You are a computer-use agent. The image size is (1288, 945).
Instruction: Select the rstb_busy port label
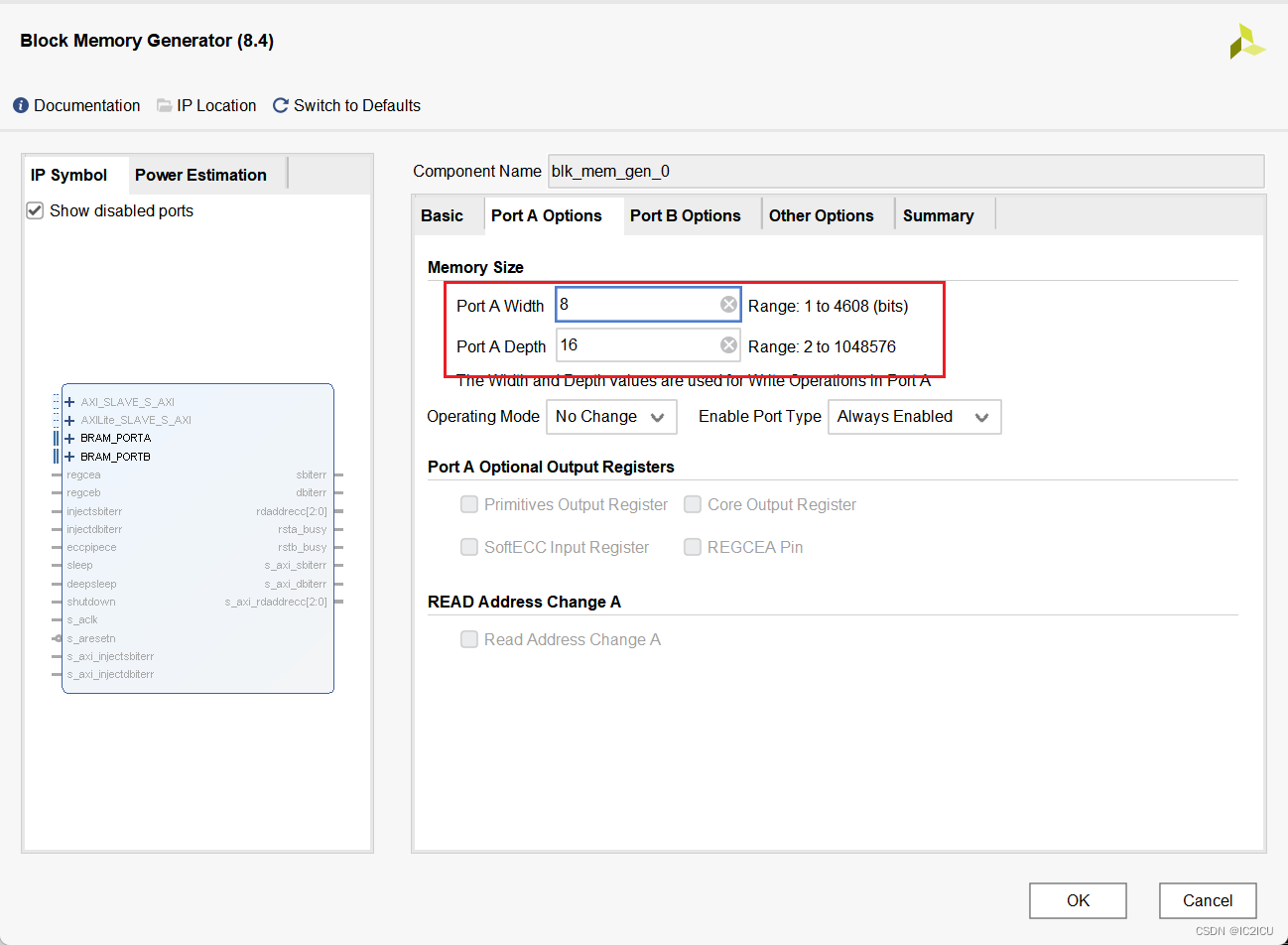click(x=303, y=547)
